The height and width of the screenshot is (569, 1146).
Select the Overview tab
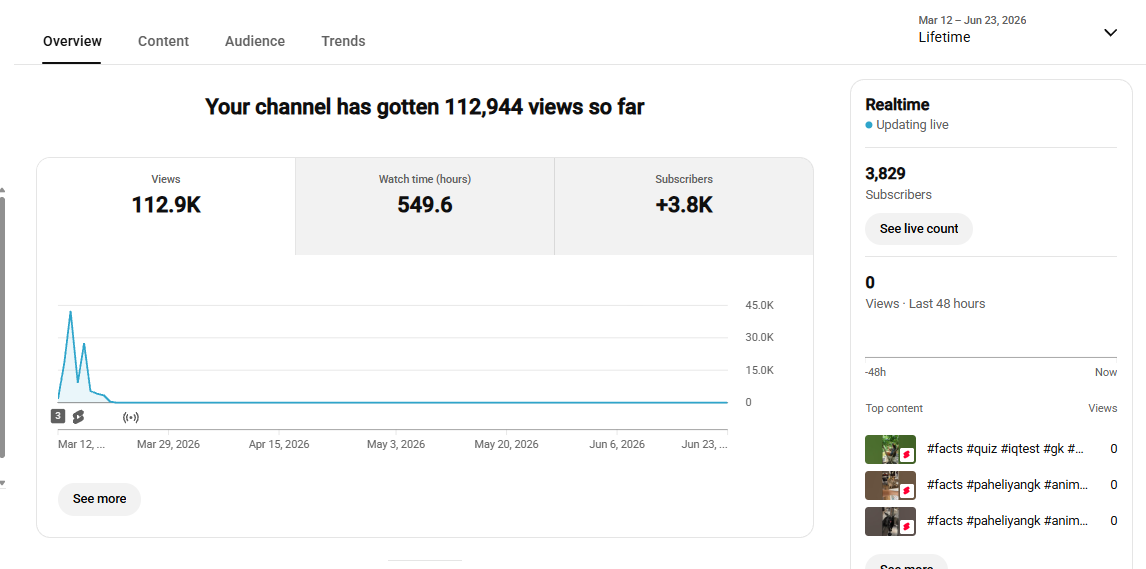(72, 41)
